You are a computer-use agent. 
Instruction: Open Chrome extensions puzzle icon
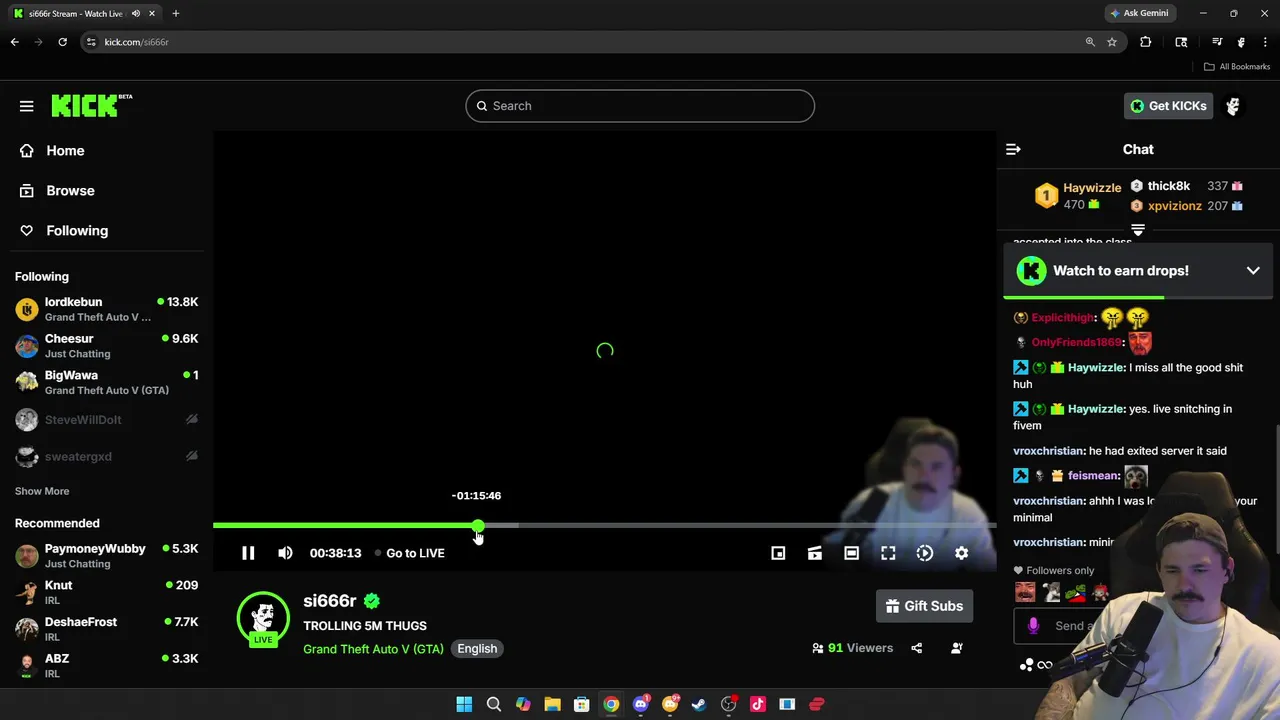point(1145,42)
